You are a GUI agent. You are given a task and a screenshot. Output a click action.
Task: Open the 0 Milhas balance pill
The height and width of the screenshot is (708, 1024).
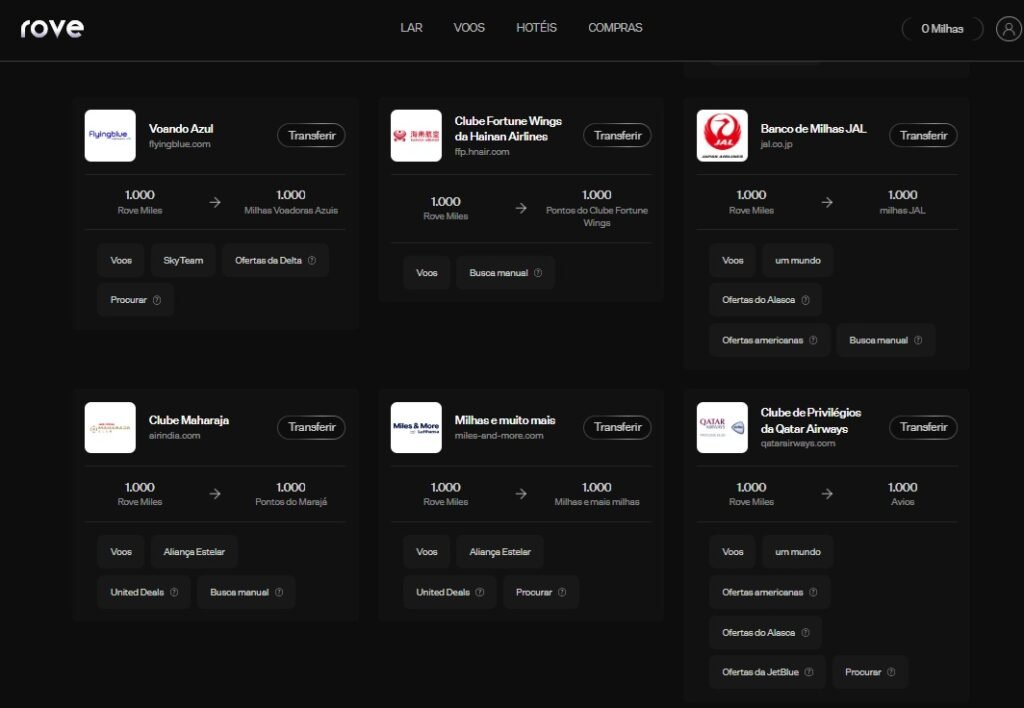pyautogui.click(x=942, y=29)
